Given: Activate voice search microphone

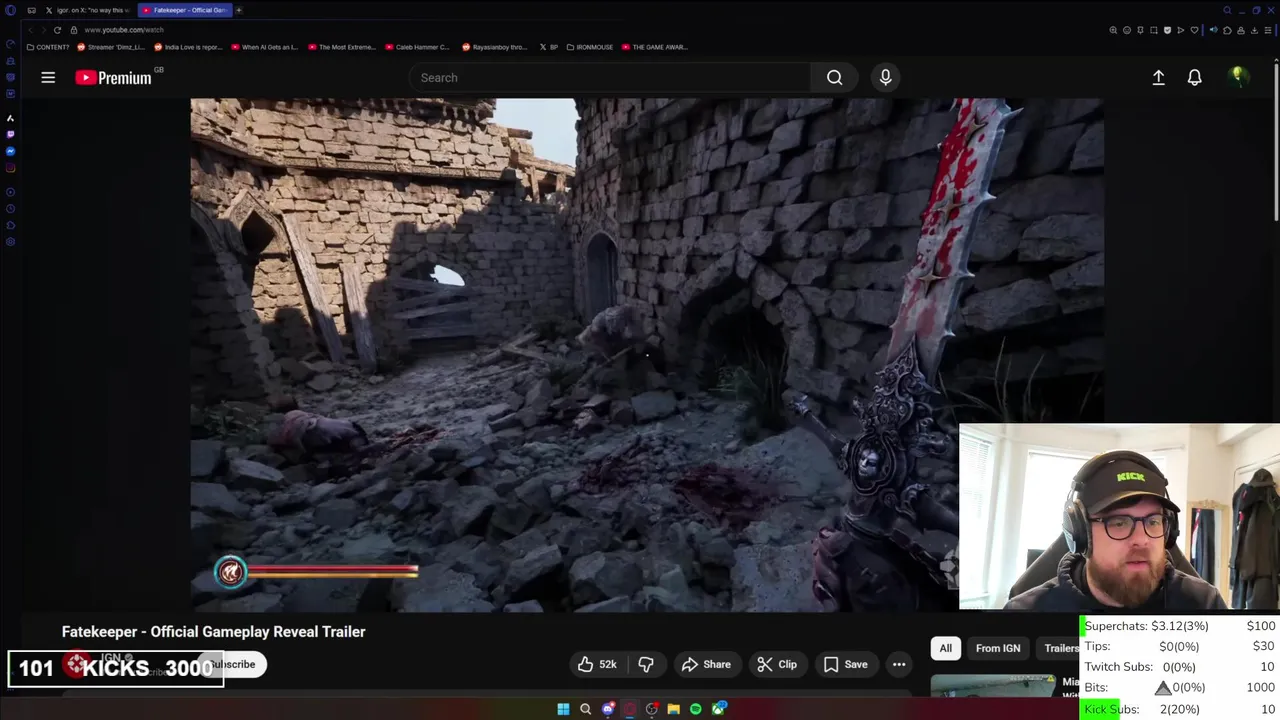Looking at the screenshot, I should [x=885, y=77].
